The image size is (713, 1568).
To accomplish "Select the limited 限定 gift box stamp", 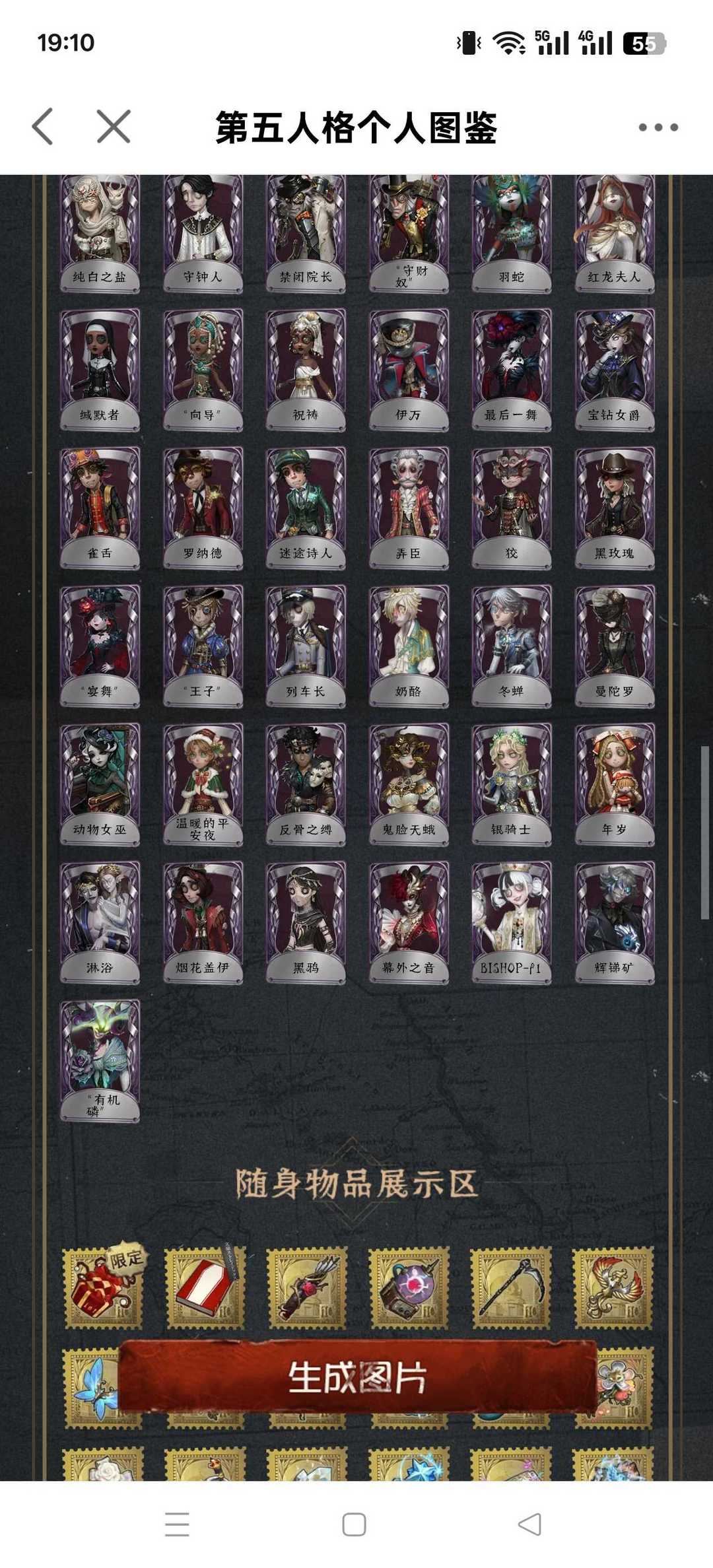I will click(102, 1287).
